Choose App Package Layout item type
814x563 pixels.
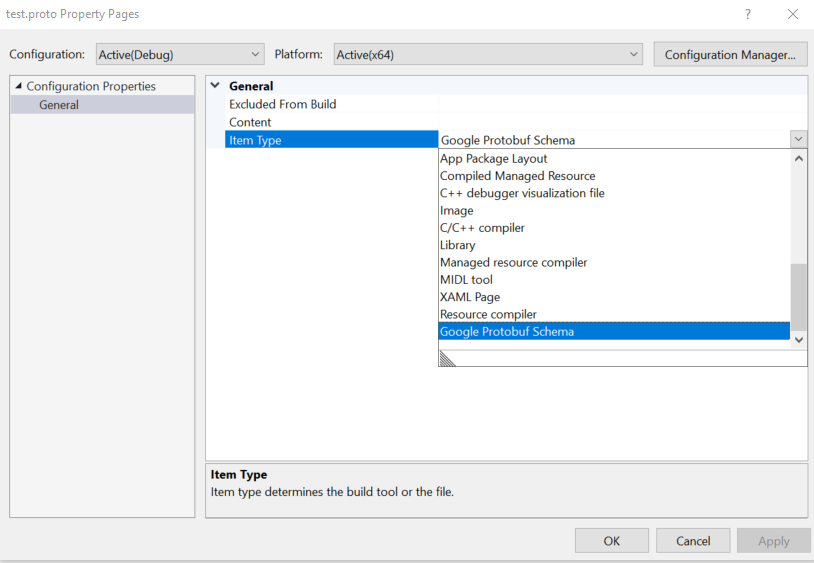point(614,159)
